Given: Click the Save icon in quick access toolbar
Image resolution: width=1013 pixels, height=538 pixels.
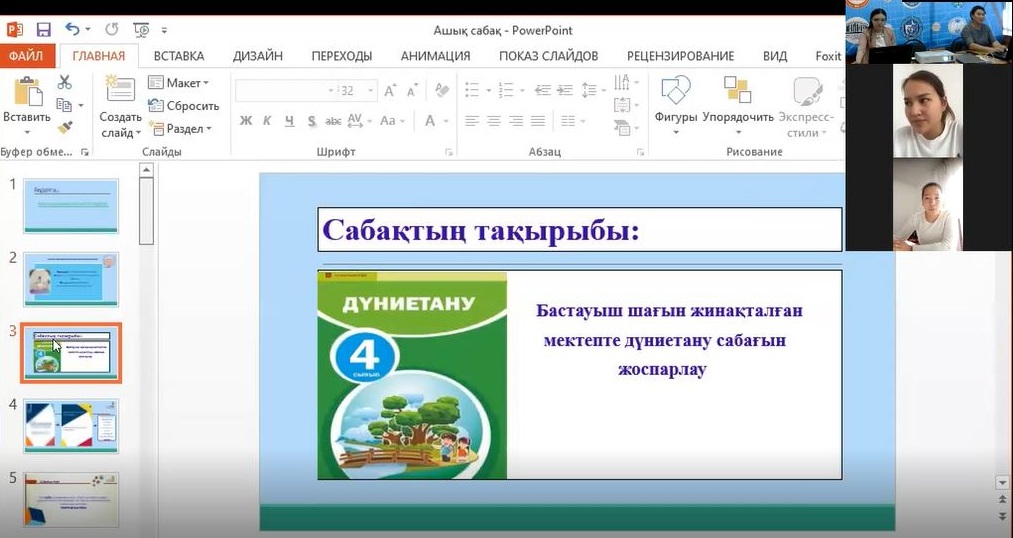Looking at the screenshot, I should 43,31.
